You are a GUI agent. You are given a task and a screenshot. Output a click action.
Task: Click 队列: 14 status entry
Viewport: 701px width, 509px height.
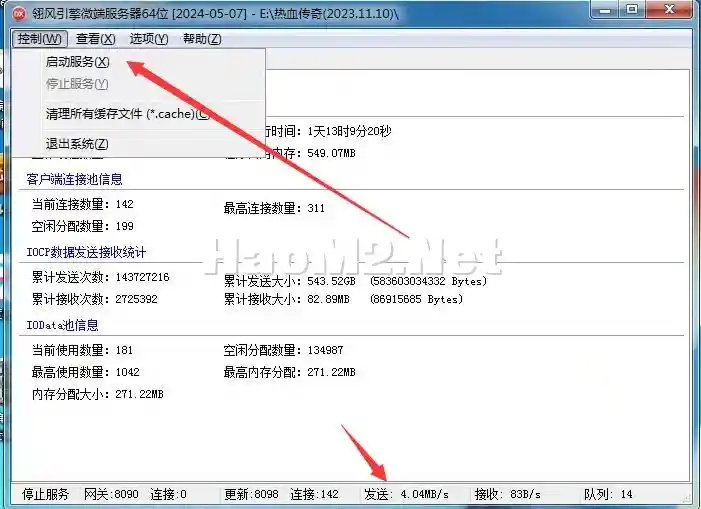point(608,494)
